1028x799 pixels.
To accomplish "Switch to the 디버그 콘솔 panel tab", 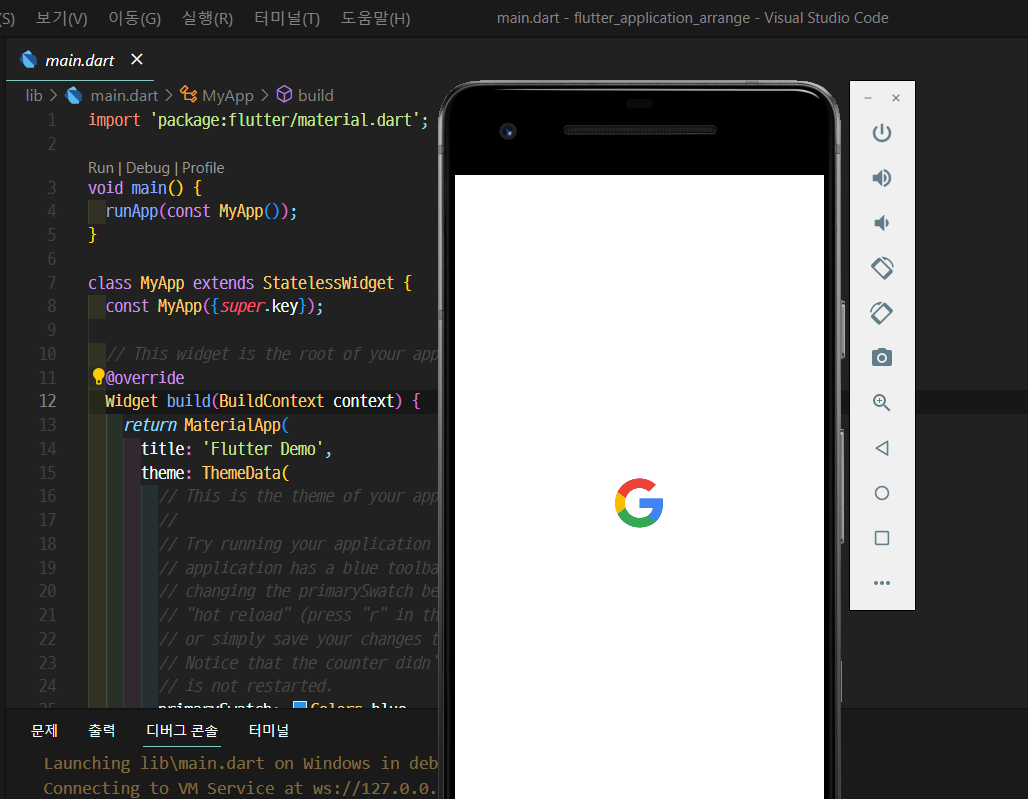I will (182, 730).
